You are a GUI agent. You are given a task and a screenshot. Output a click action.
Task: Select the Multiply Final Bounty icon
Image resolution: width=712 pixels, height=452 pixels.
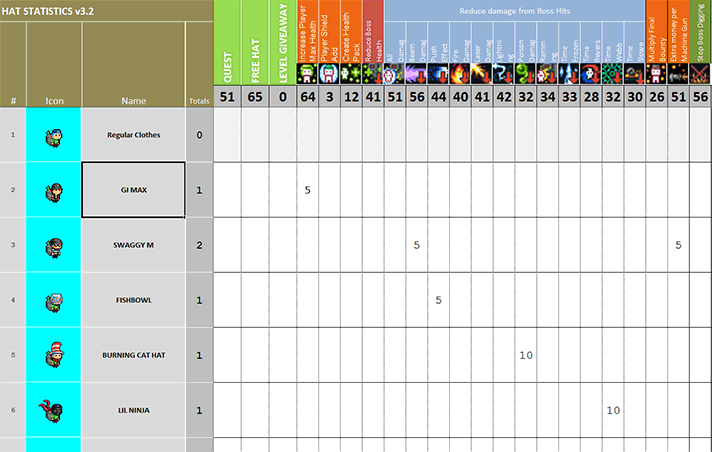(x=656, y=74)
